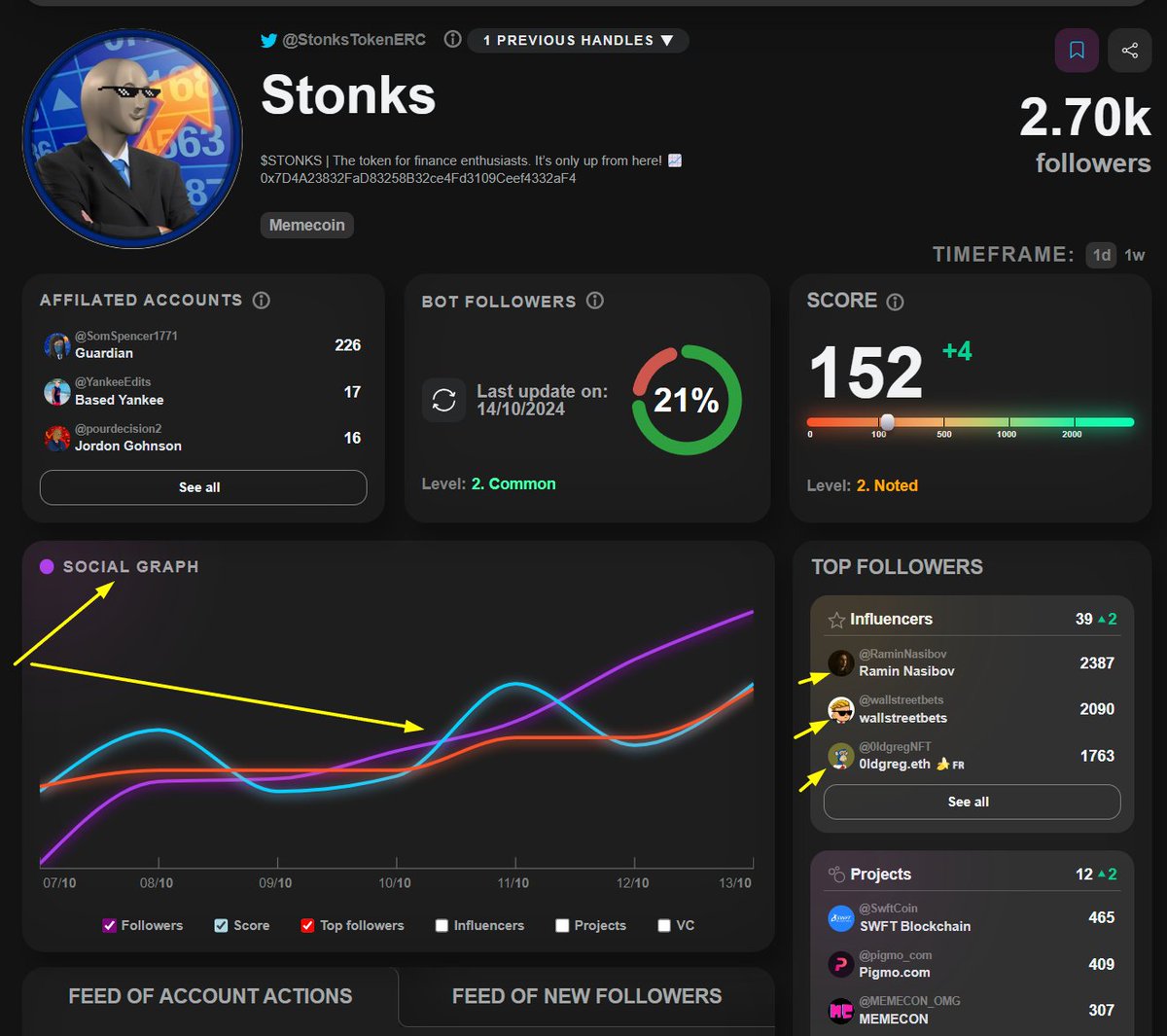Click the 2.70k followers count
This screenshot has height=1036, width=1167.
point(1085,118)
